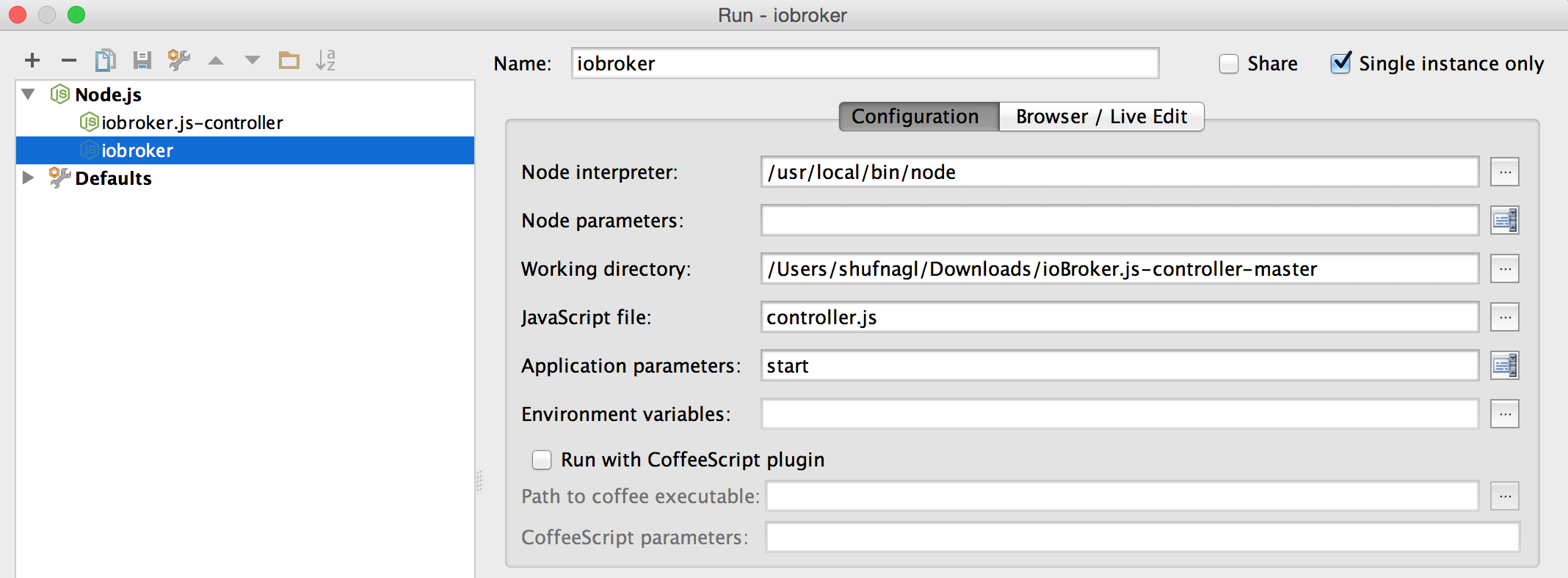The height and width of the screenshot is (578, 1568).
Task: Browse for JavaScript file
Action: pos(1505,318)
